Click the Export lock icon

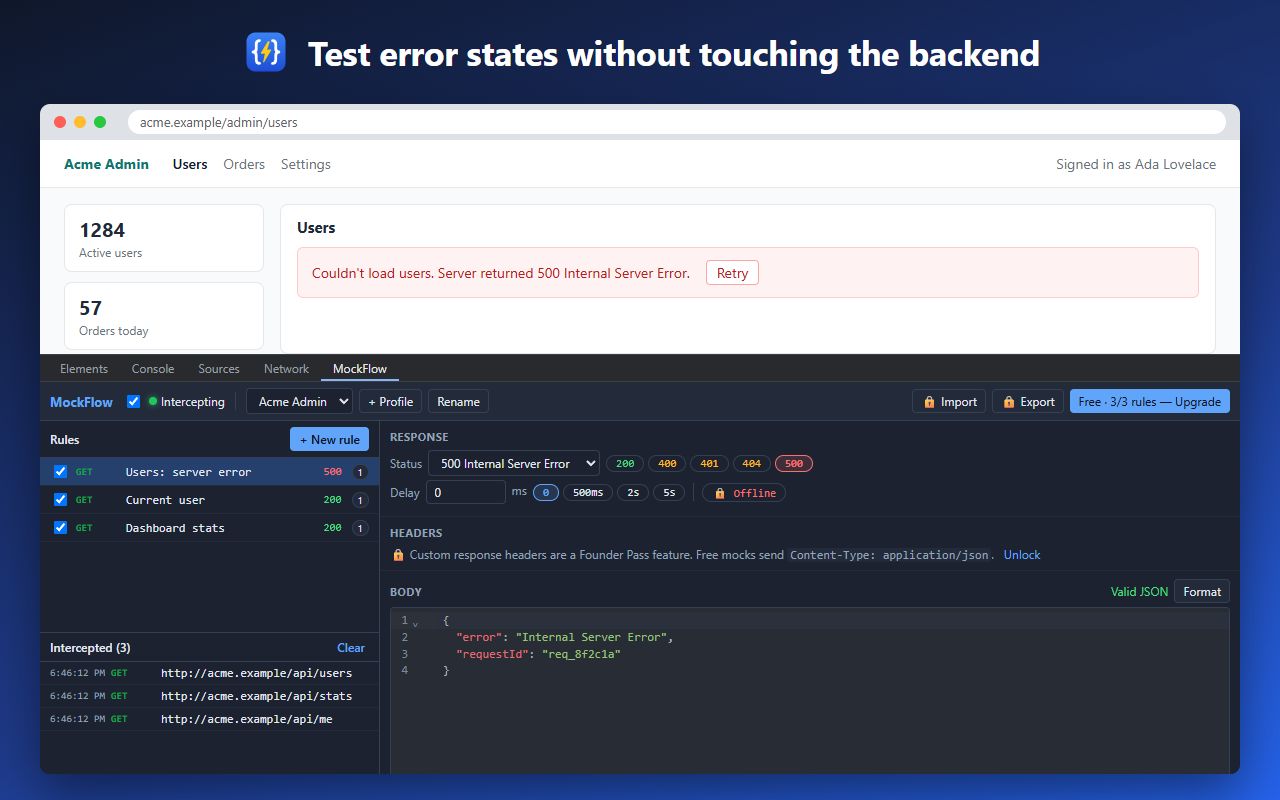pos(1009,402)
